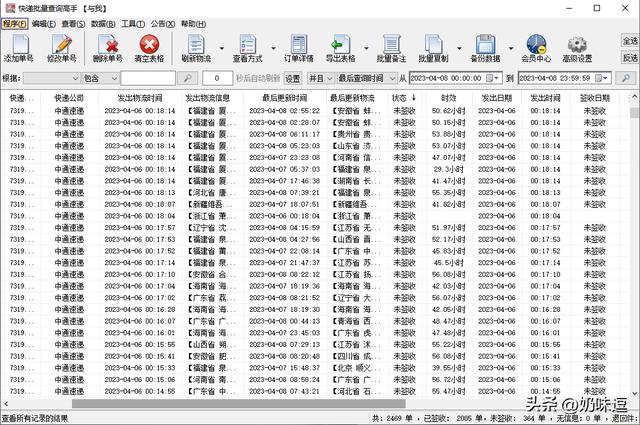The image size is (640, 425).
Task: Open the 工具(T) menu
Action: point(132,22)
